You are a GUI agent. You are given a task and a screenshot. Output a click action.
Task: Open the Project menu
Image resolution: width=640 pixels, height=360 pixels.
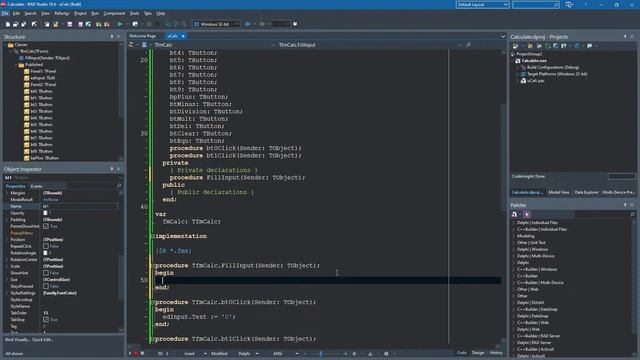tap(80, 13)
